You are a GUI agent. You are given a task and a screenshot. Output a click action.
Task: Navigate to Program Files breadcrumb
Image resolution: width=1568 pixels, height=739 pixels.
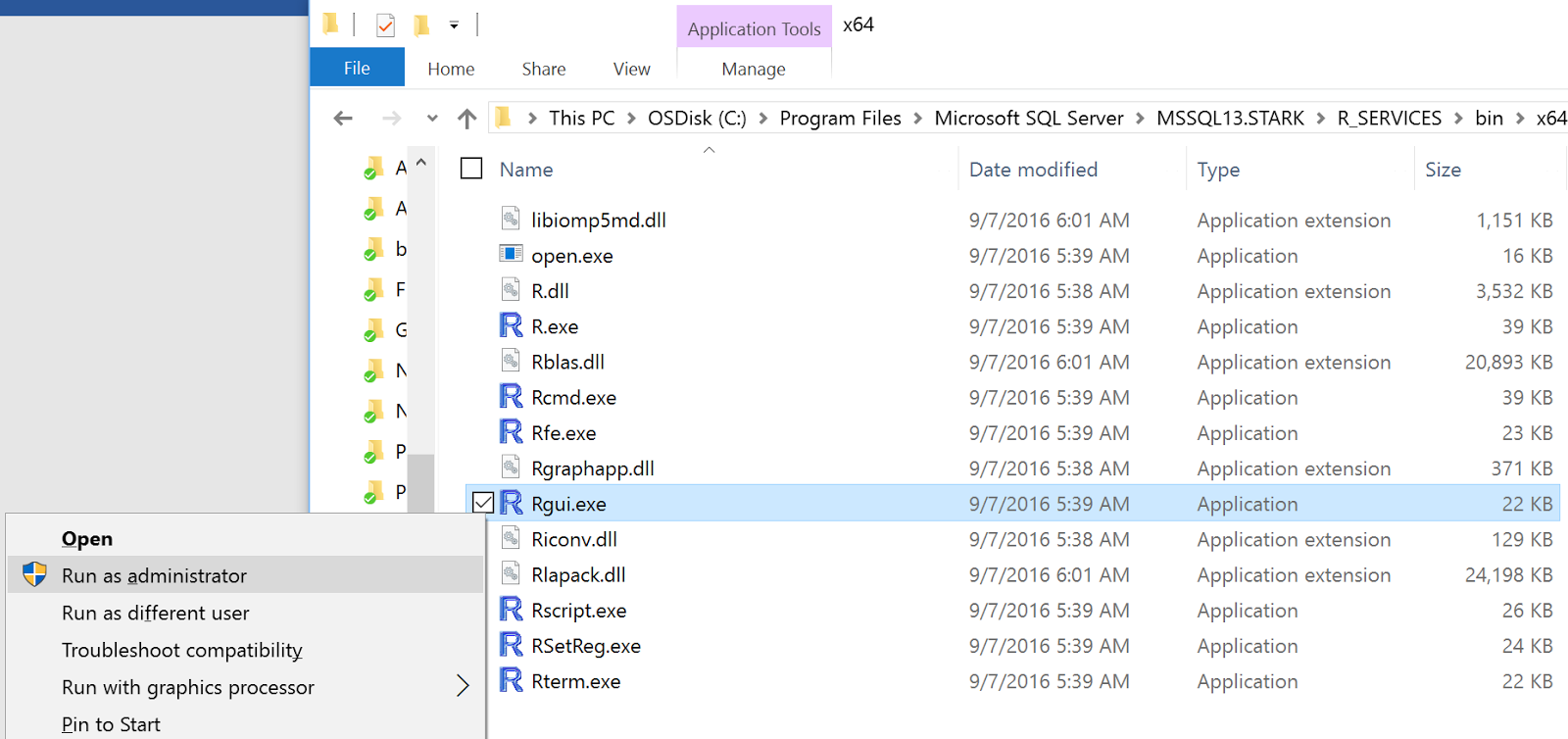click(x=840, y=119)
